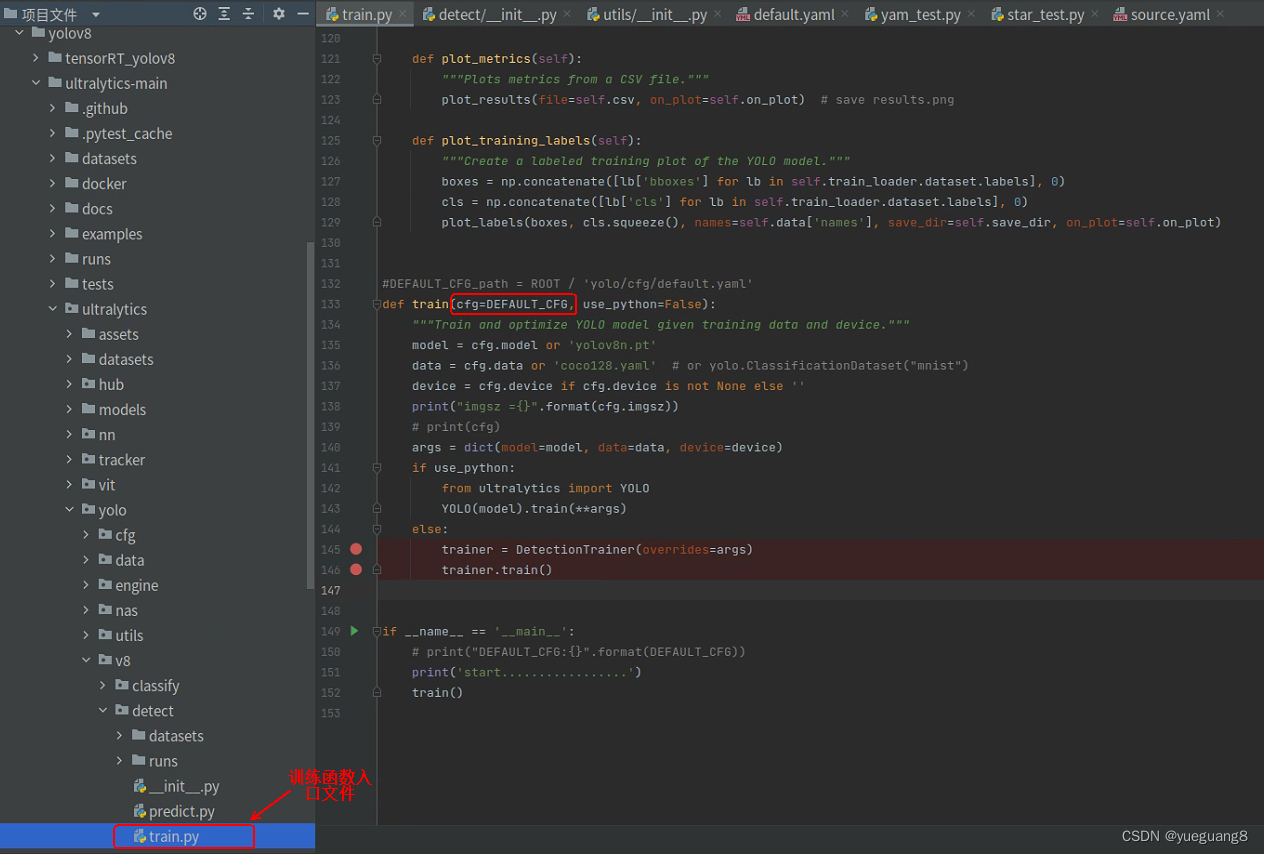Collapse the yolo folder
This screenshot has width=1264, height=854.
click(70, 510)
